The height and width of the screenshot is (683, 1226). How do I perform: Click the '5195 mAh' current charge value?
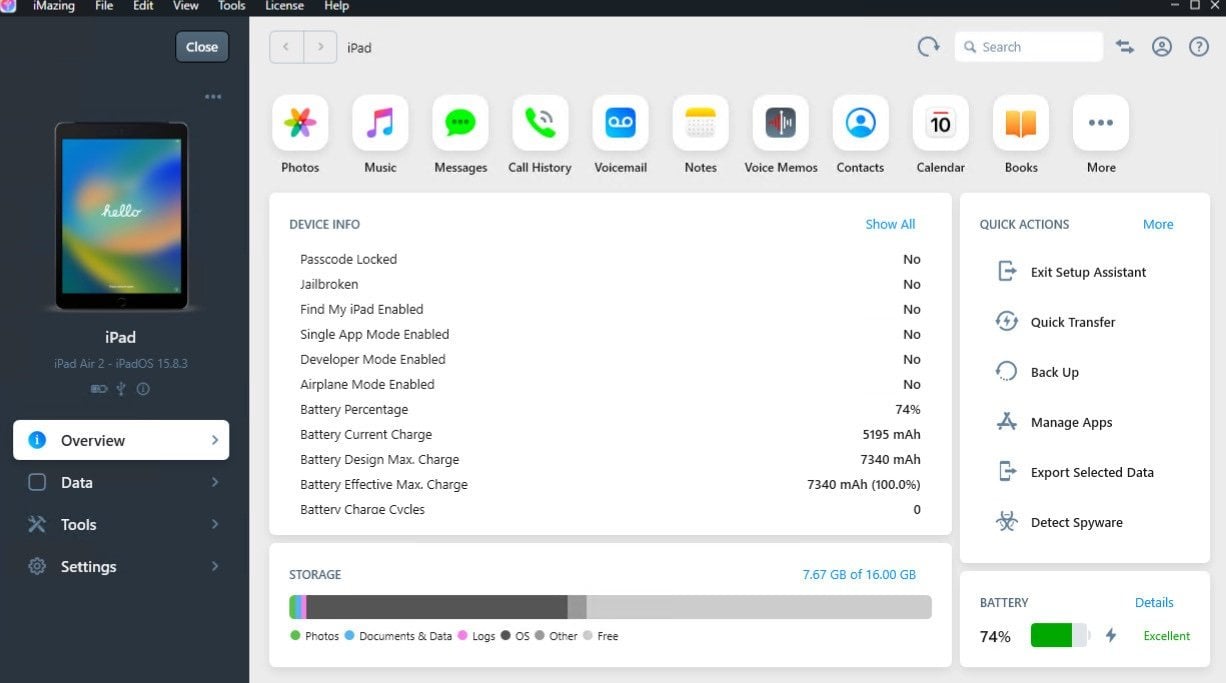coord(891,434)
